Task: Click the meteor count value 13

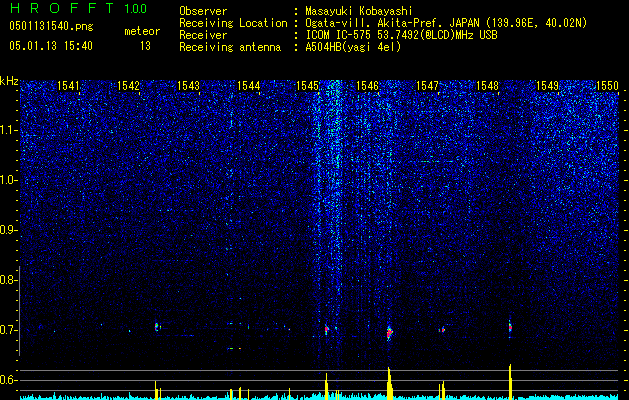Action: [145, 46]
